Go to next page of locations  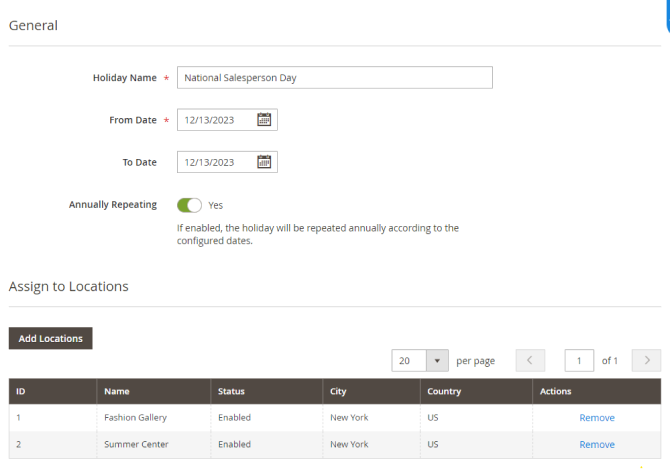(647, 360)
